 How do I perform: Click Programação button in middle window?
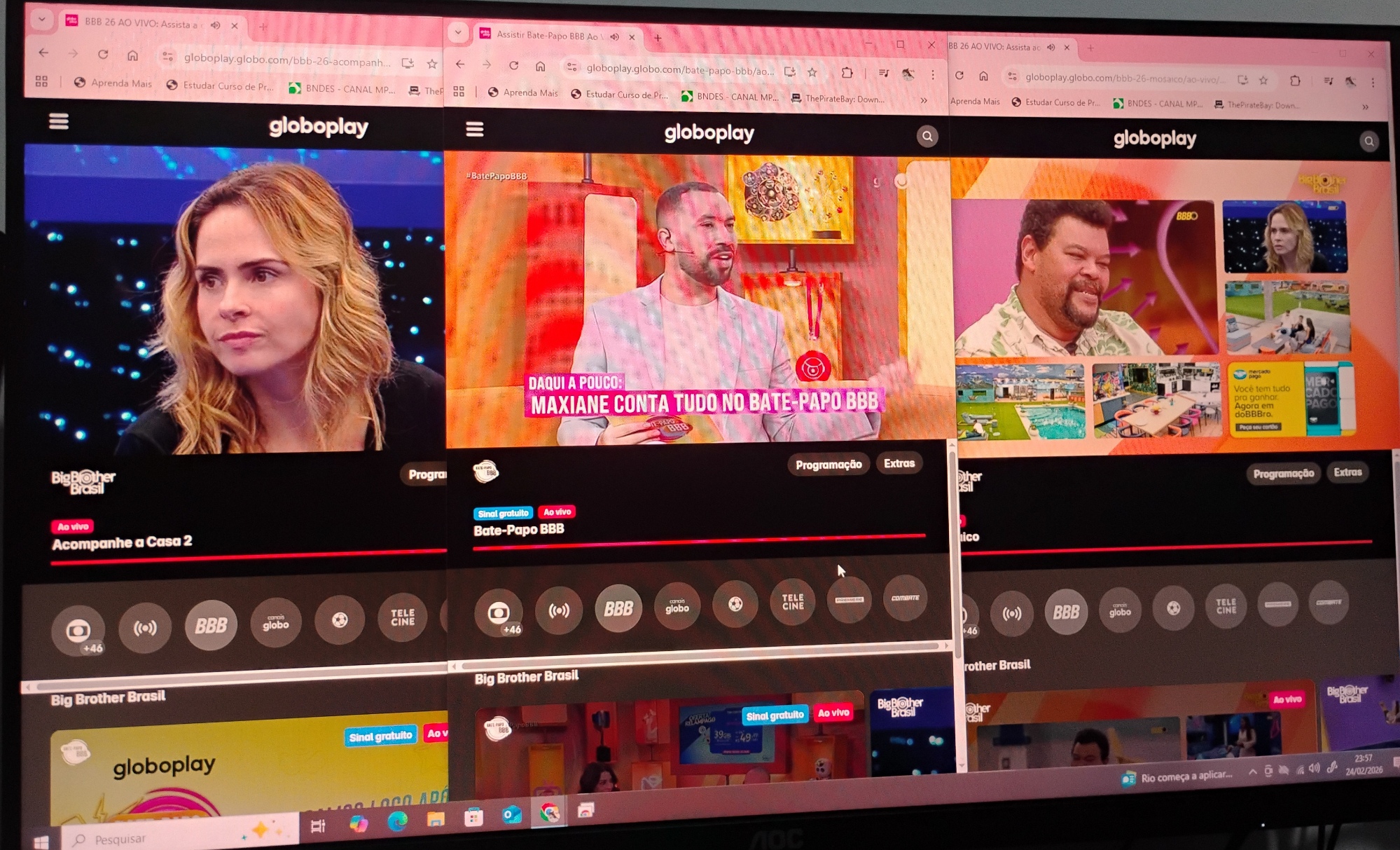point(829,465)
